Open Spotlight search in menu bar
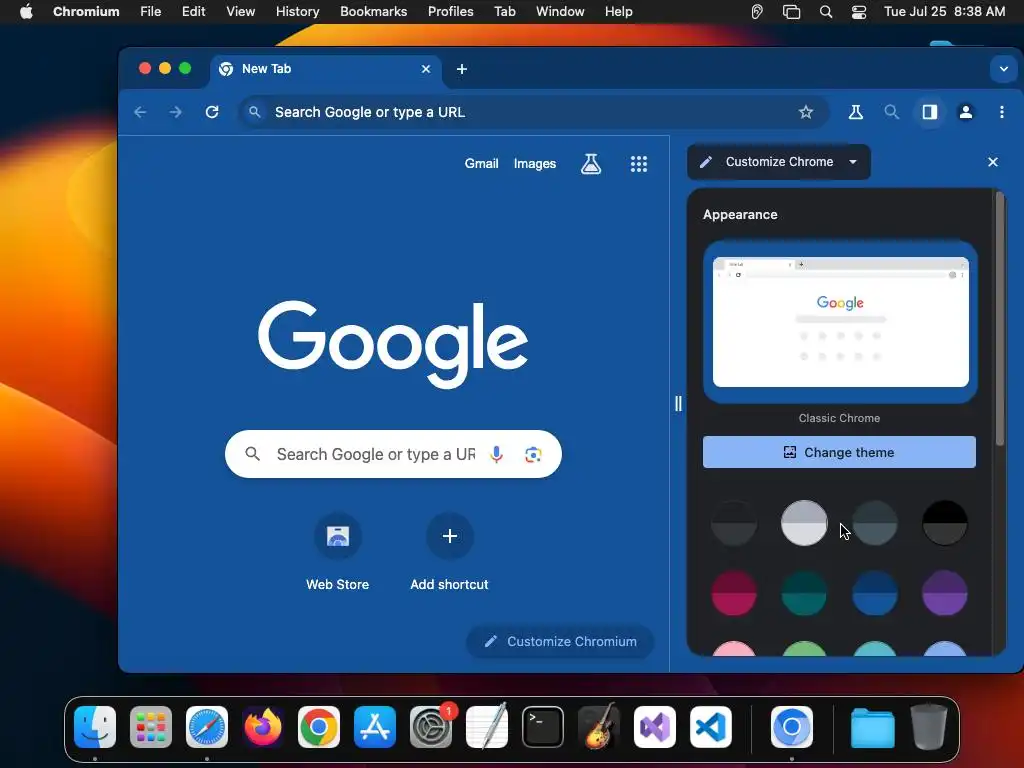 point(825,12)
